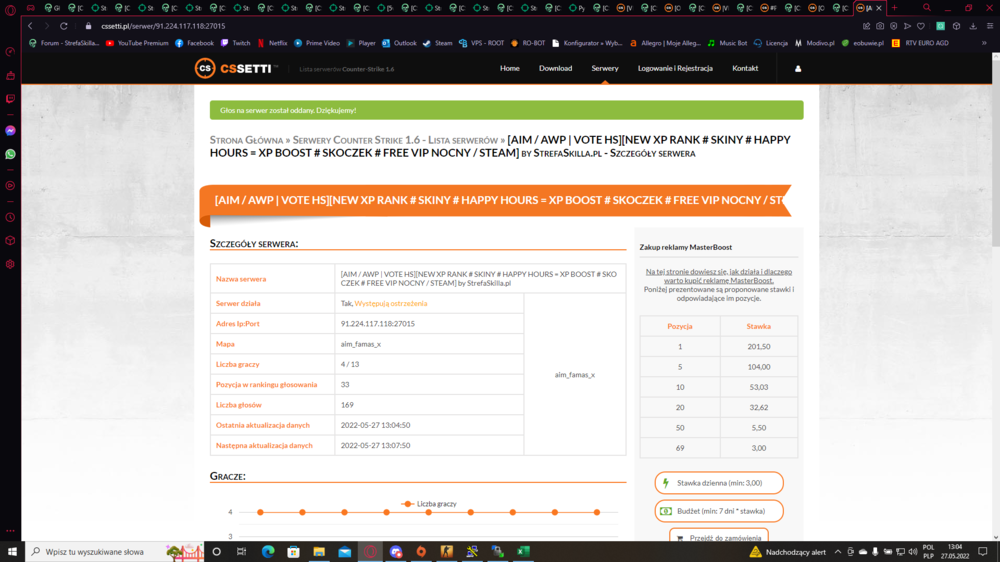The width and height of the screenshot is (1000, 562).
Task: Expand the hidden bookmarks overflow chevron
Action: tap(984, 43)
